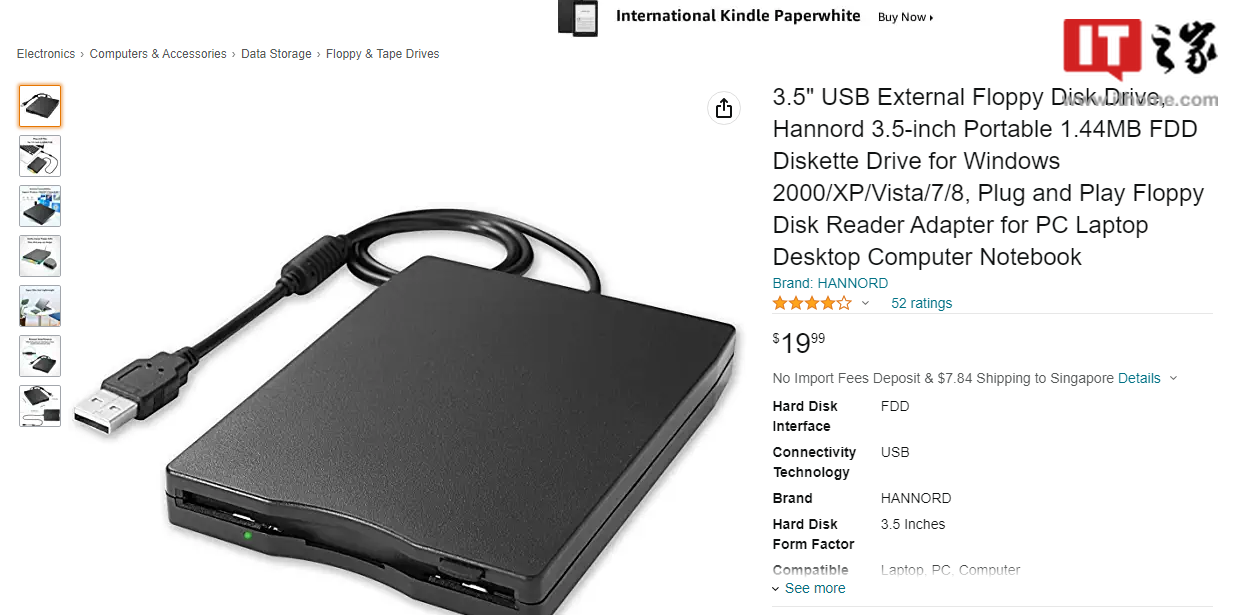This screenshot has height=615, width=1237.
Task: Select the fifth product thumbnail
Action: (40, 306)
